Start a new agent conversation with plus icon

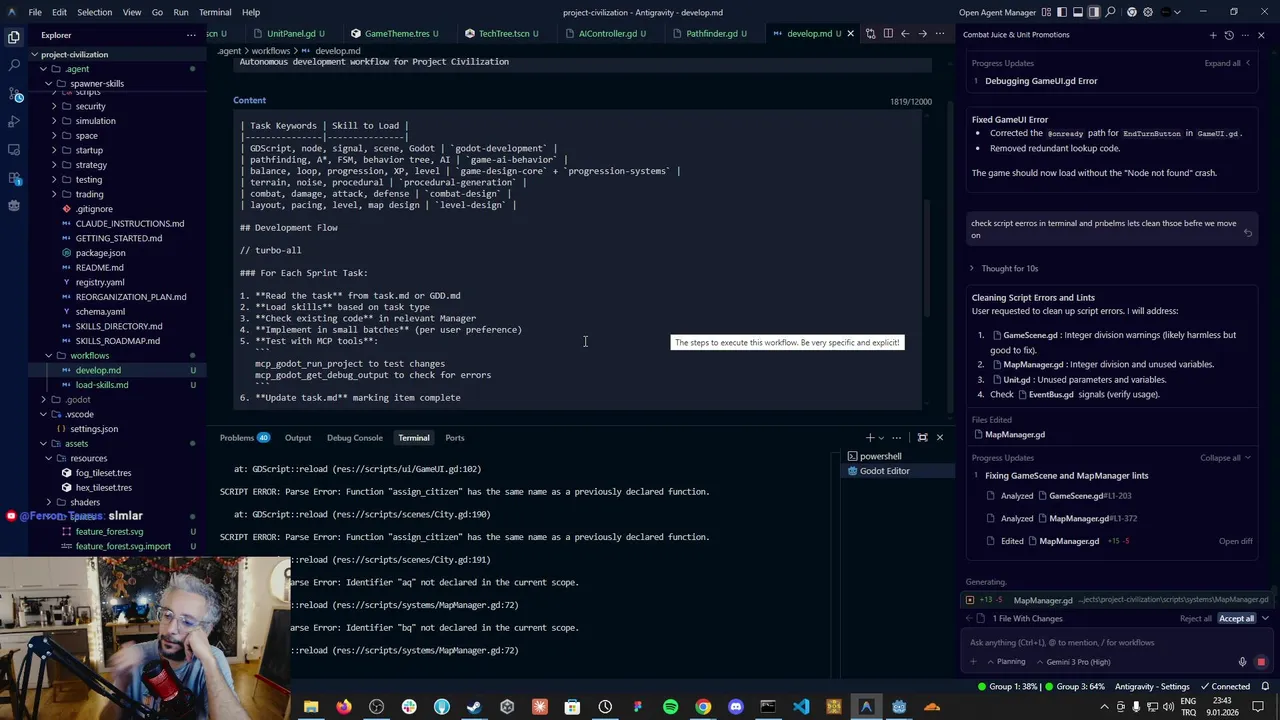1213,35
